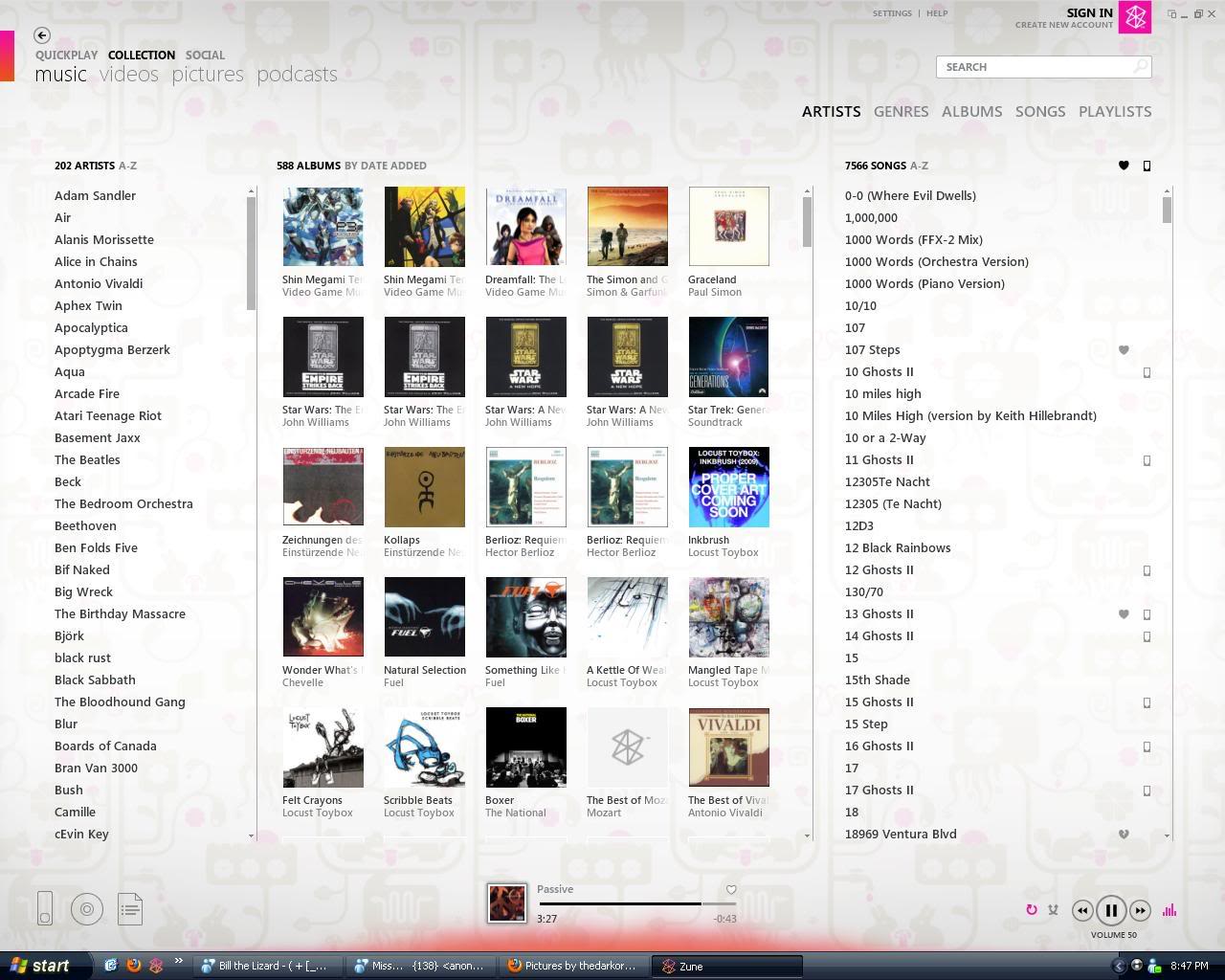Click device icon beside 14 Ghosts II
Screen dimensions: 1225x980
1147,636
